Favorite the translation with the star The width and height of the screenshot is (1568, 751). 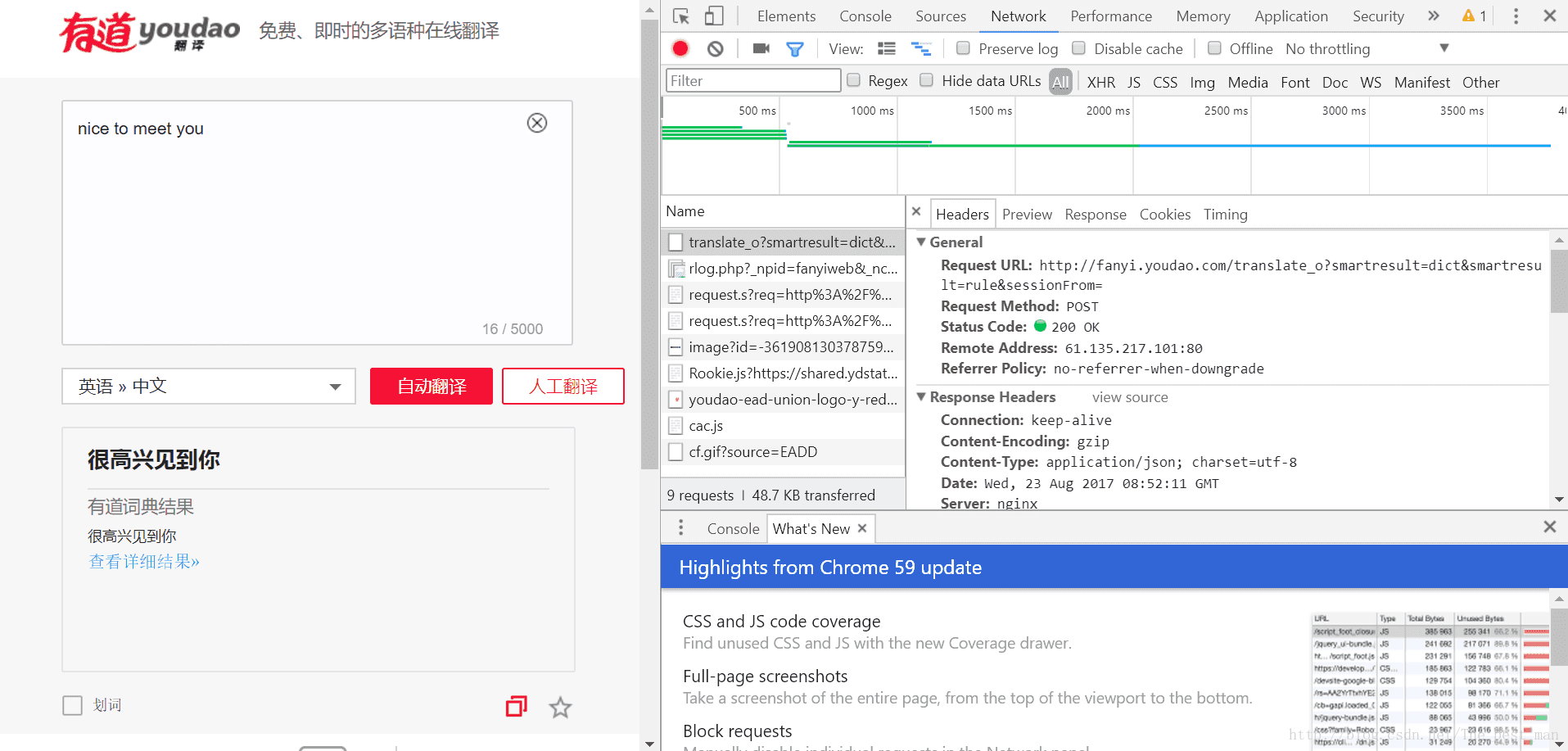(x=560, y=707)
